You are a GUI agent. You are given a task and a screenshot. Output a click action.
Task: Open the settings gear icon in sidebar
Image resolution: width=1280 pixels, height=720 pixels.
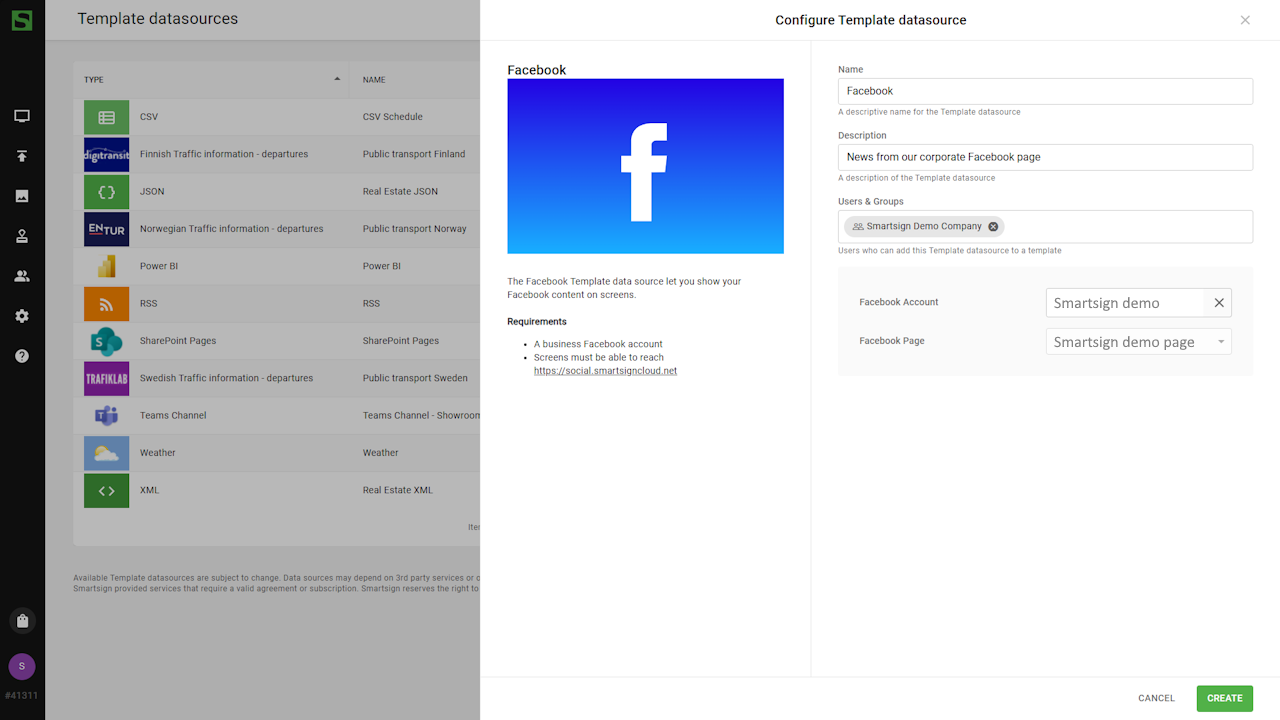tap(22, 316)
